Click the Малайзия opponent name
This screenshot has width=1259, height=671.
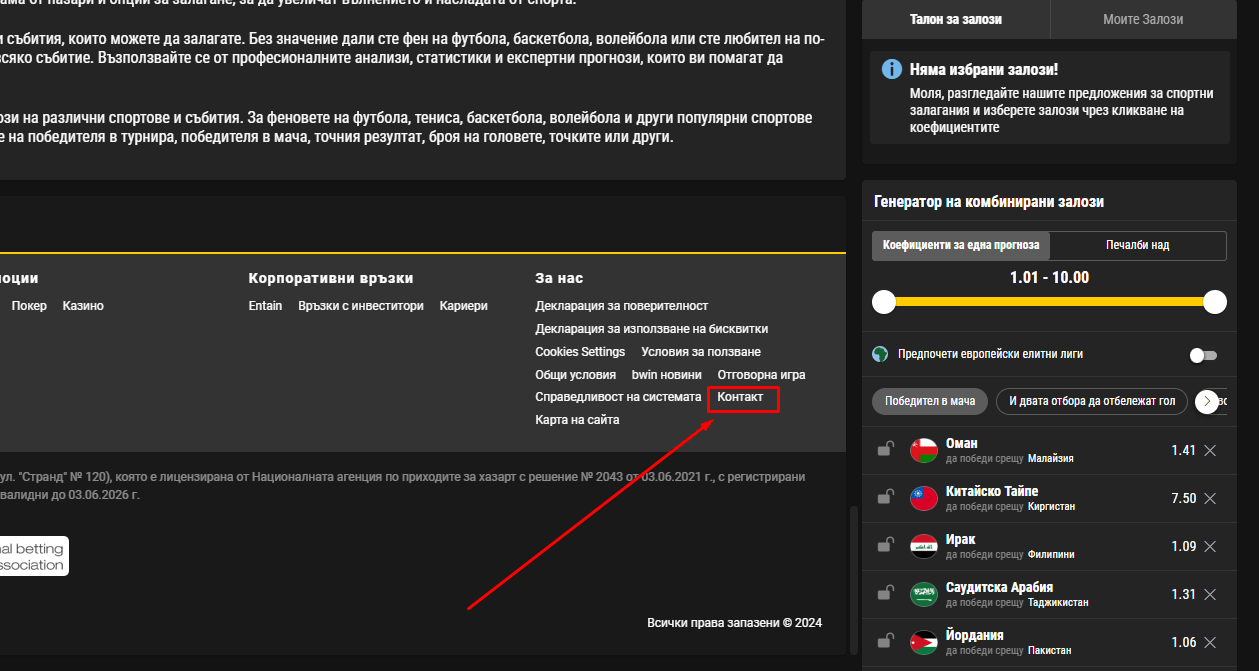tap(1051, 458)
